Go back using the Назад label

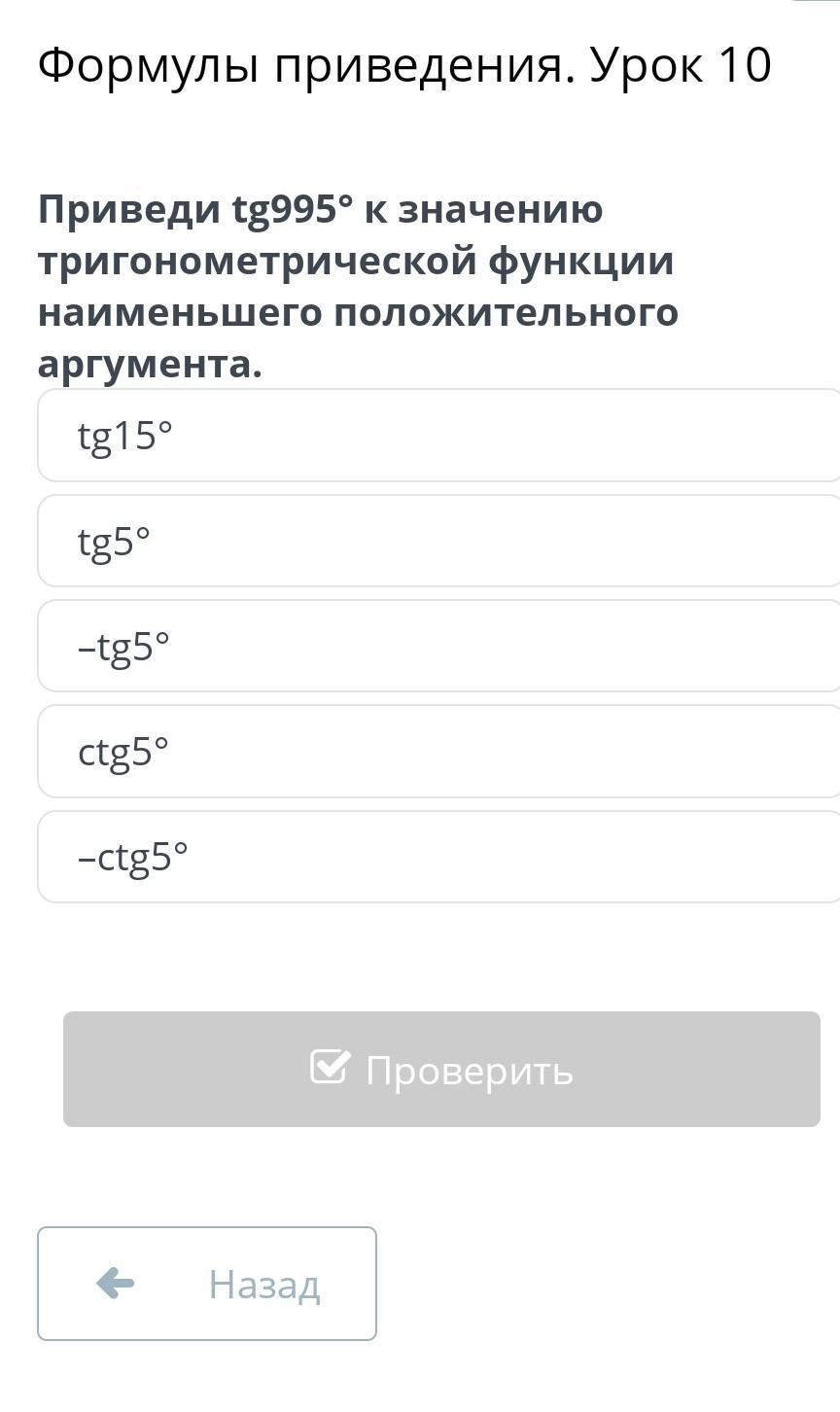click(263, 1285)
